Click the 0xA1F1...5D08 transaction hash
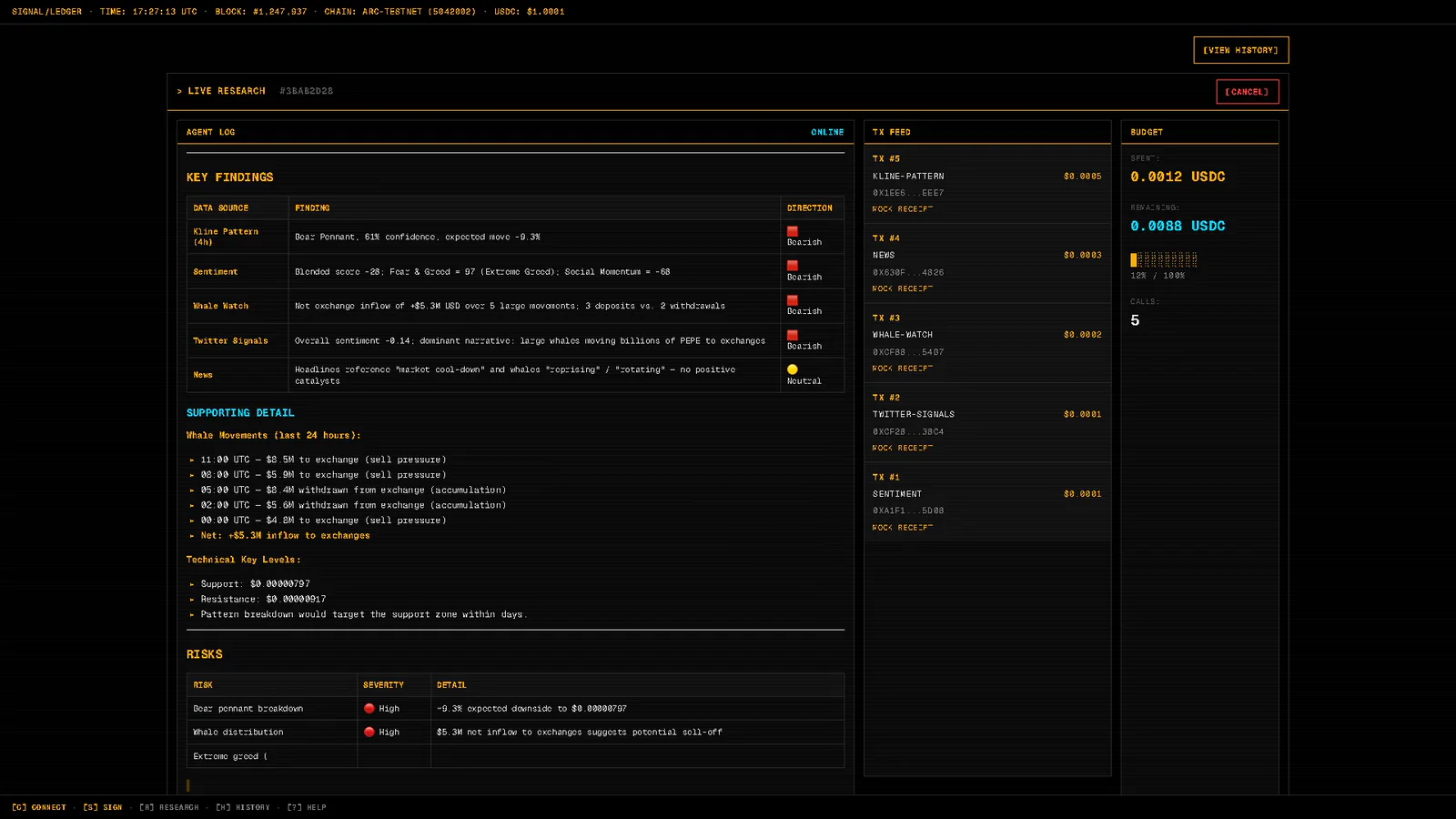Image resolution: width=1456 pixels, height=819 pixels. click(908, 511)
